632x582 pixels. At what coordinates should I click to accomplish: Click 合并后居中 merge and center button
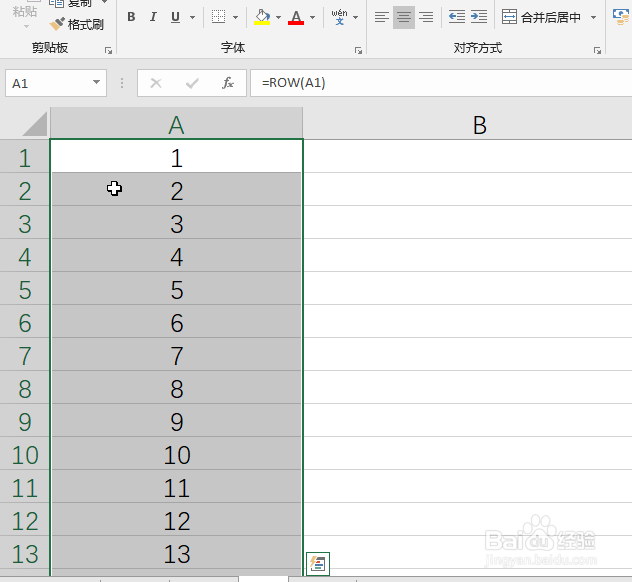(x=541, y=17)
